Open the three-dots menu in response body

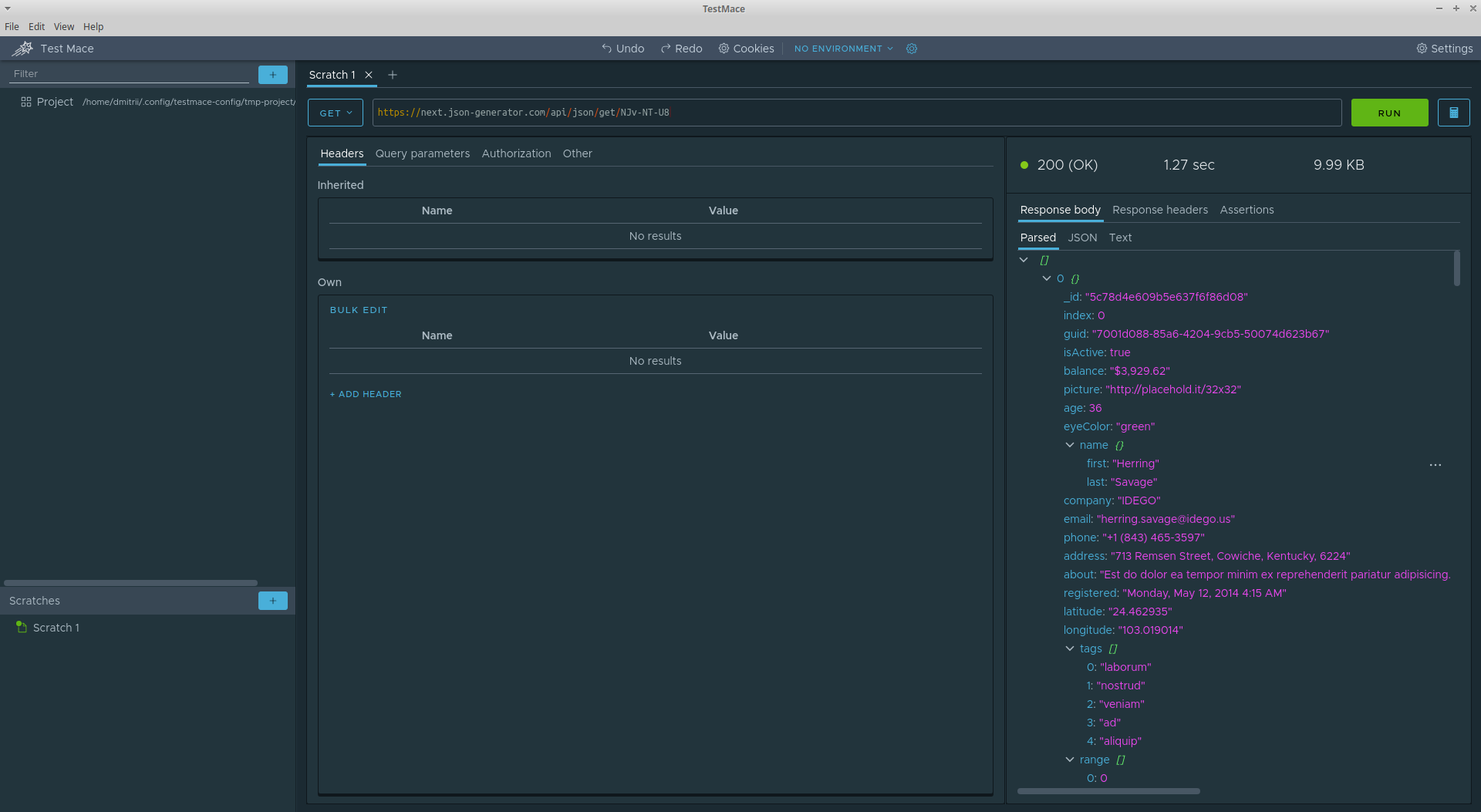pyautogui.click(x=1435, y=465)
